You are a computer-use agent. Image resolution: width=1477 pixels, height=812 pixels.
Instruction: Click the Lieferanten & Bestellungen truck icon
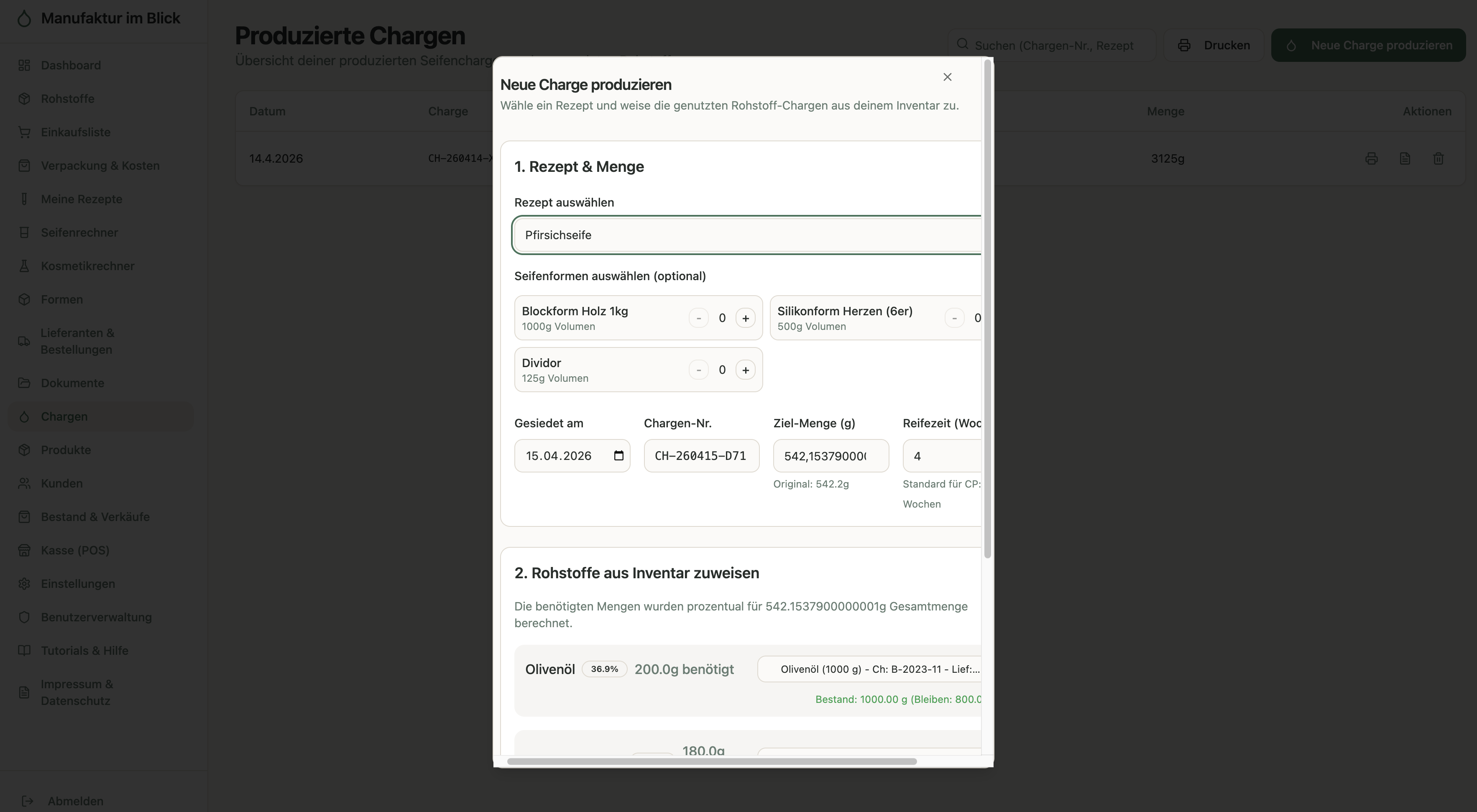(x=24, y=341)
